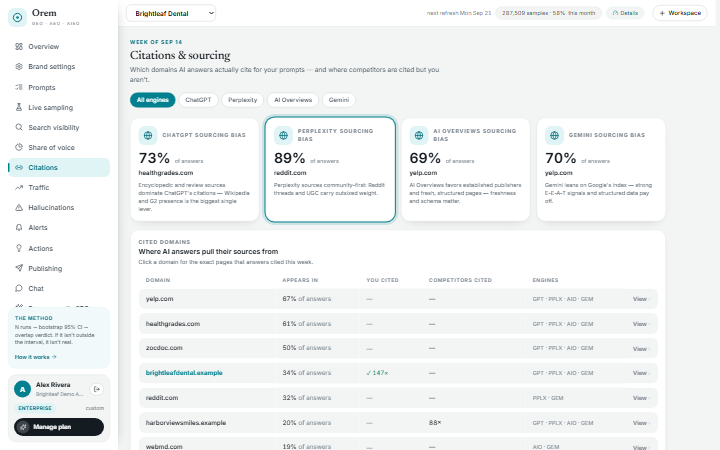Click the Hallucinations warning icon

pos(19,208)
